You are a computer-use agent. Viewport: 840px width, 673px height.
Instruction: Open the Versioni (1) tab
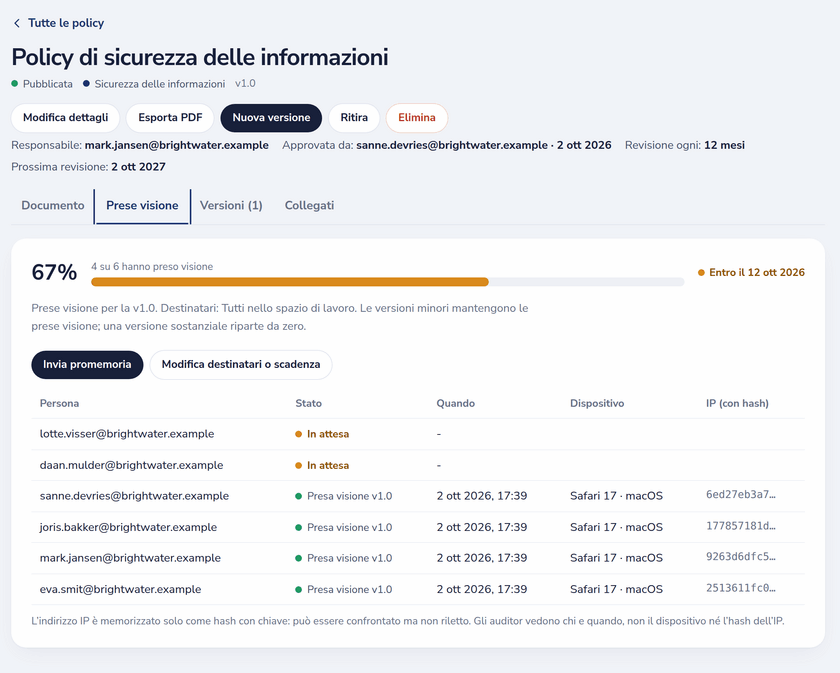[x=231, y=206]
